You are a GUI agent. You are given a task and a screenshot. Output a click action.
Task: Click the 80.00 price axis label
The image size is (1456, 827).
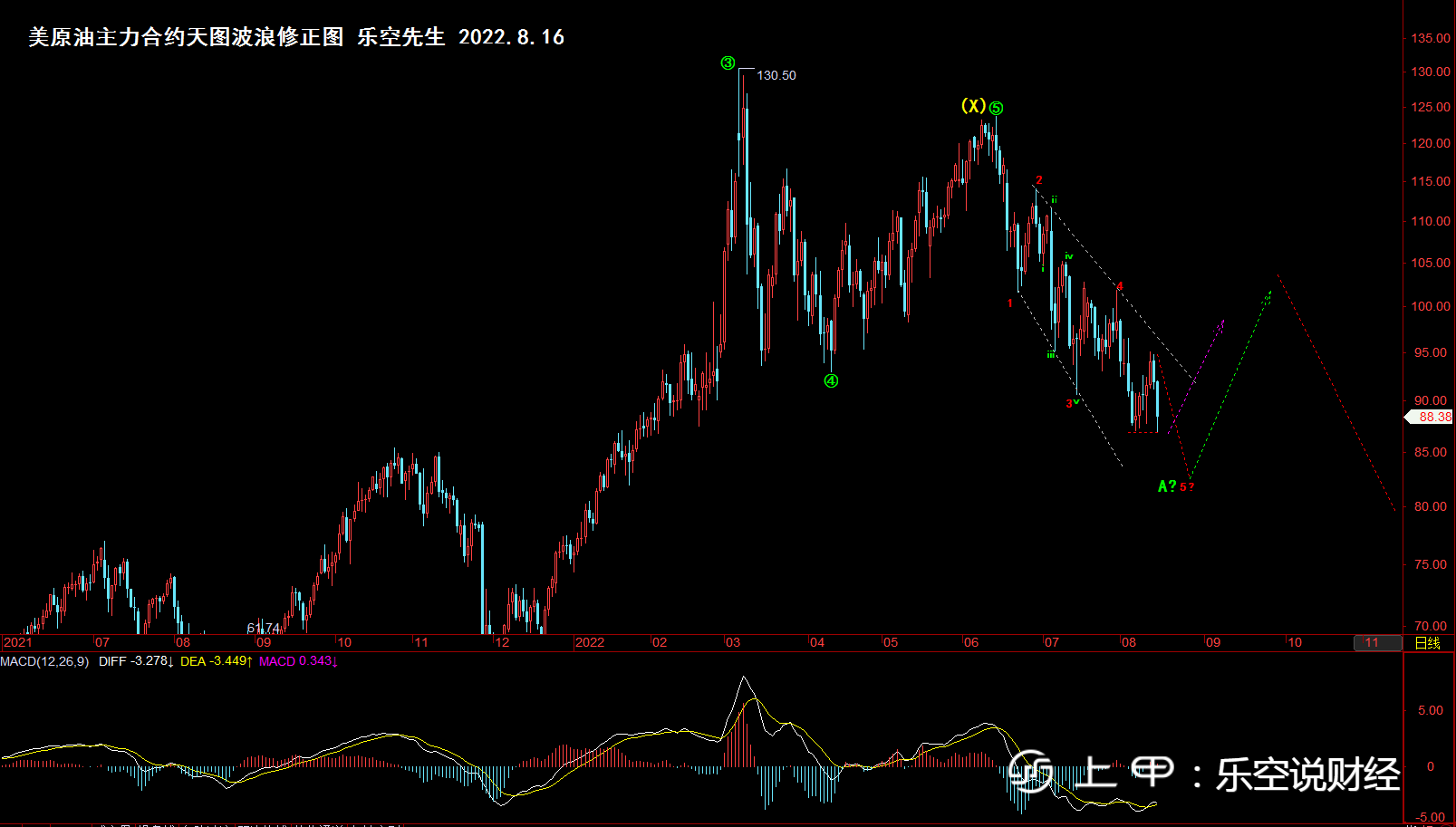point(1431,506)
